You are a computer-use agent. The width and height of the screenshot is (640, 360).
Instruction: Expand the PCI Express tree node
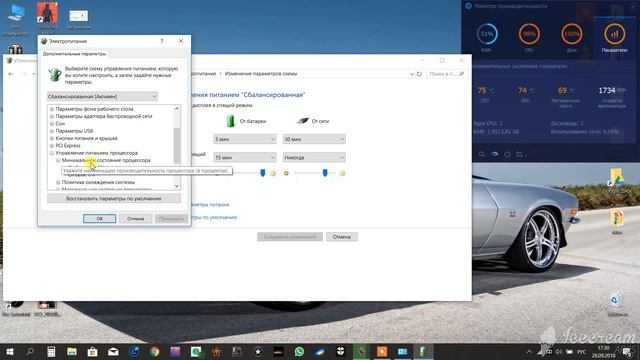pyautogui.click(x=52, y=146)
